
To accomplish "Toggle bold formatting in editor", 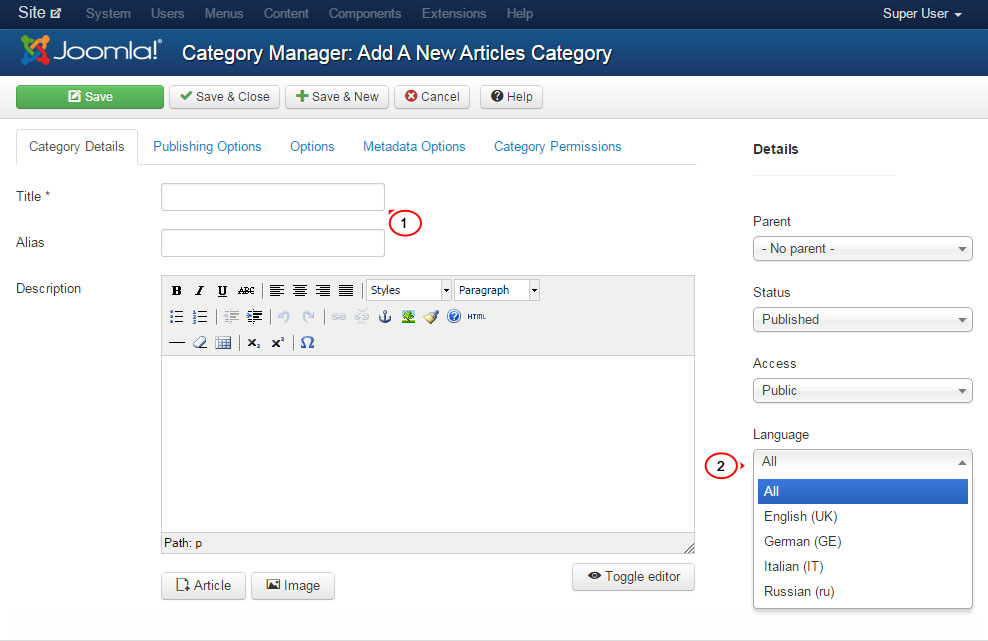I will click(x=176, y=291).
